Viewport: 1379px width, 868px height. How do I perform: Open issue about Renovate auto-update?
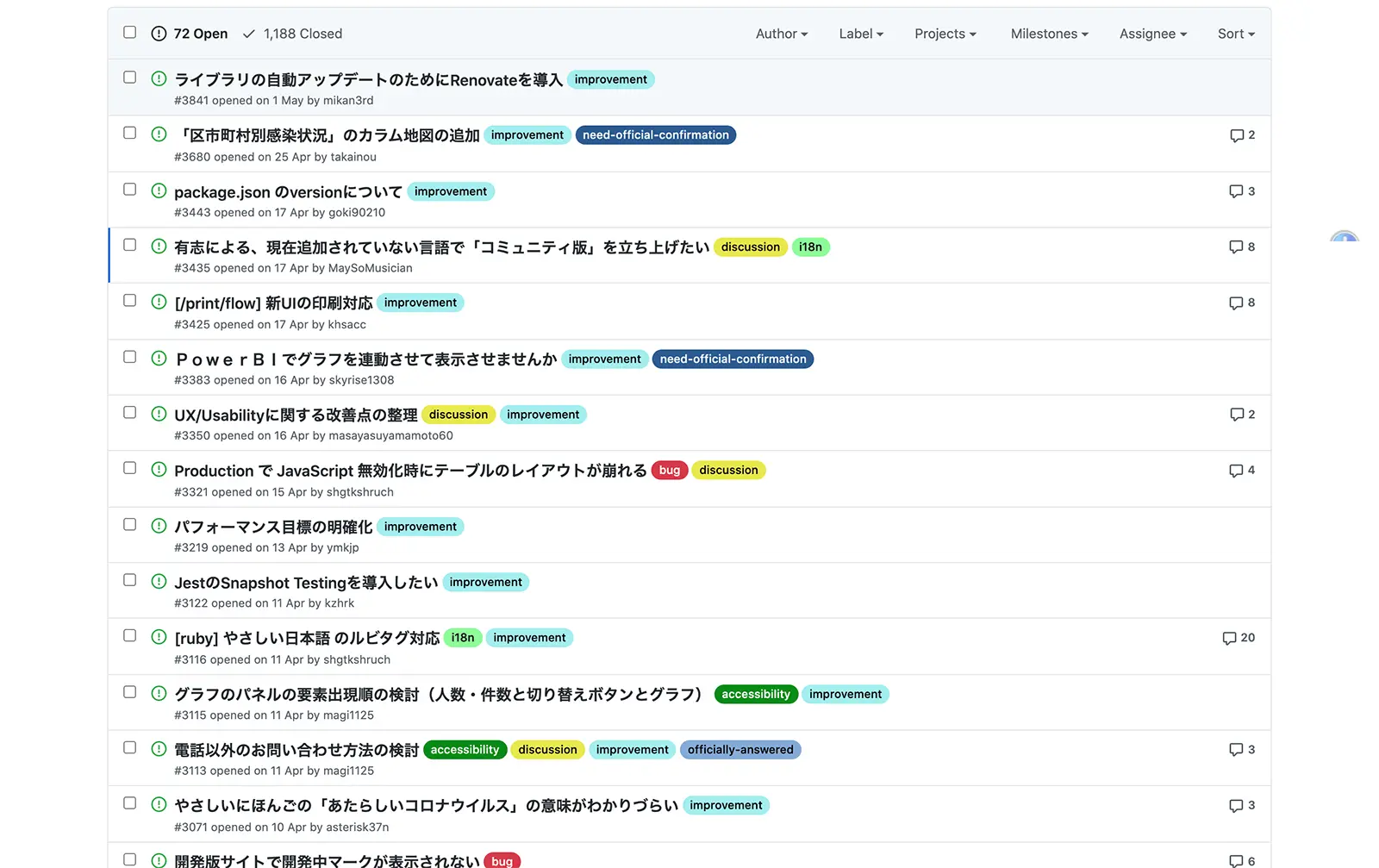tap(368, 80)
